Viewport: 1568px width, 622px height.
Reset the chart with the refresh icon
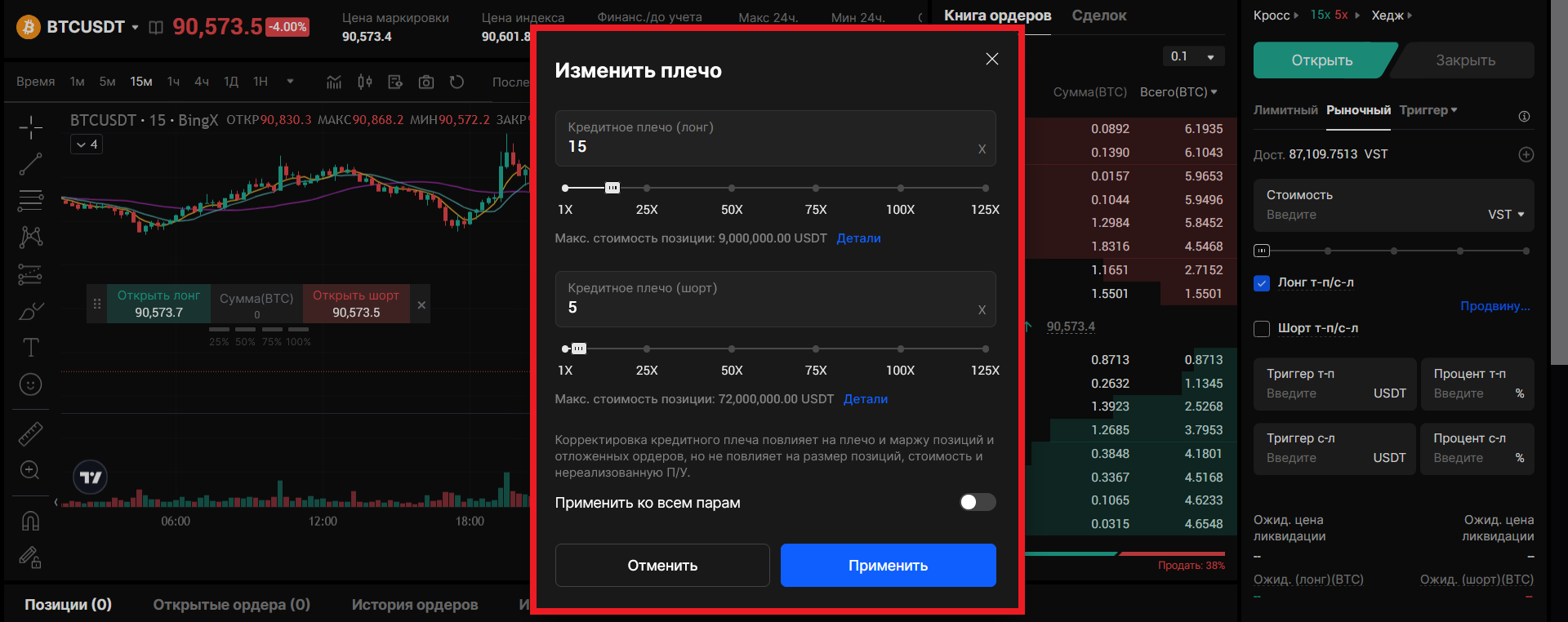457,82
